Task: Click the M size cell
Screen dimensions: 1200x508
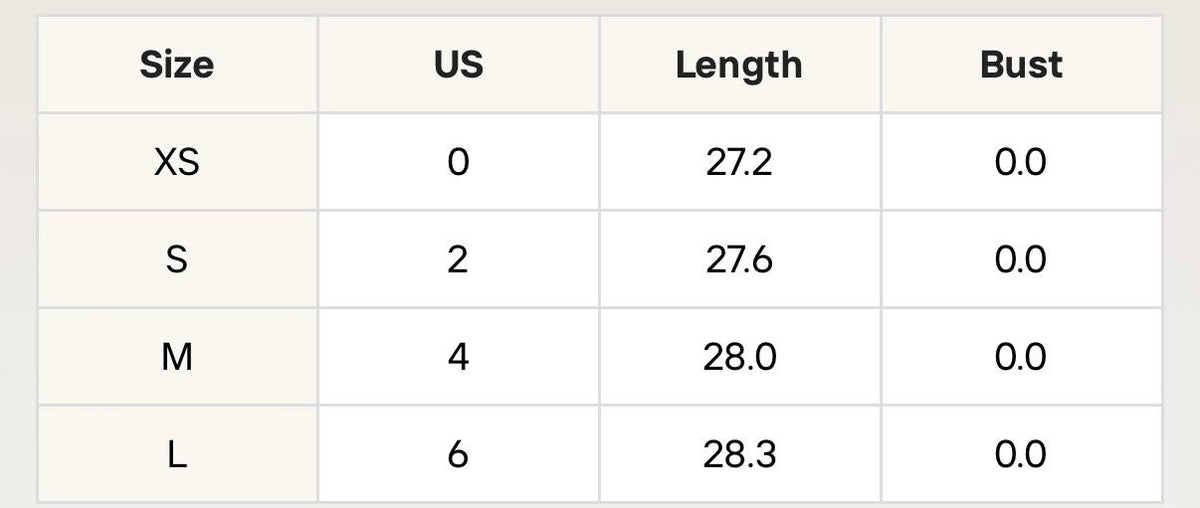Action: (x=177, y=357)
